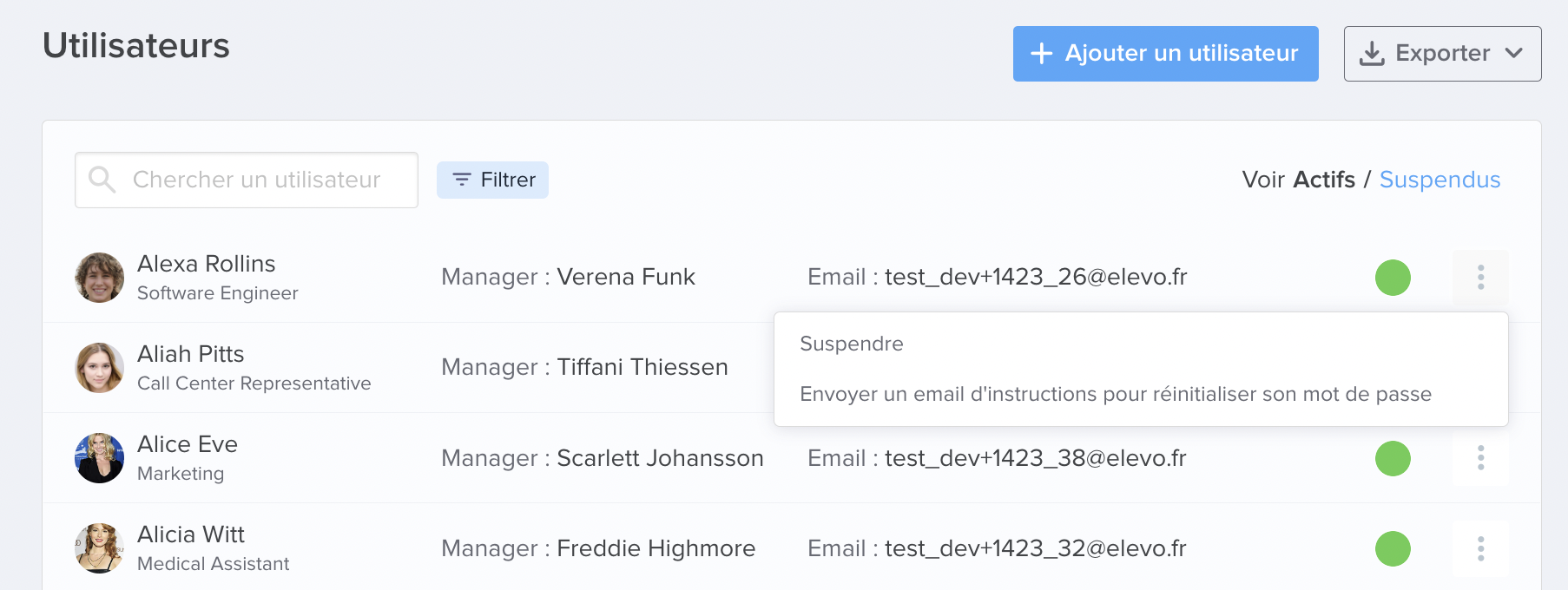Open Alicia Witt's user name link
Viewport: 1568px width, 590px height.
point(191,534)
